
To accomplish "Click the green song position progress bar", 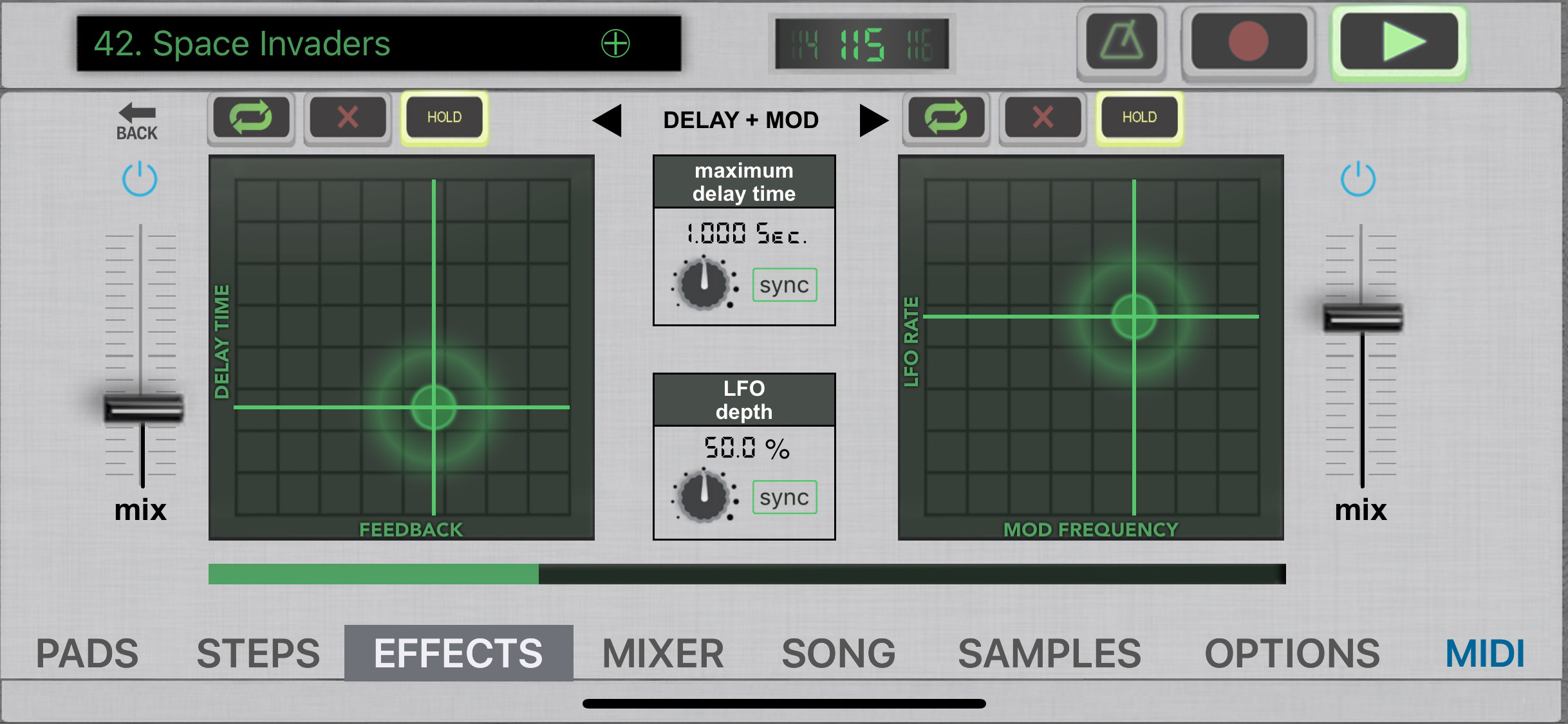I will [x=747, y=574].
